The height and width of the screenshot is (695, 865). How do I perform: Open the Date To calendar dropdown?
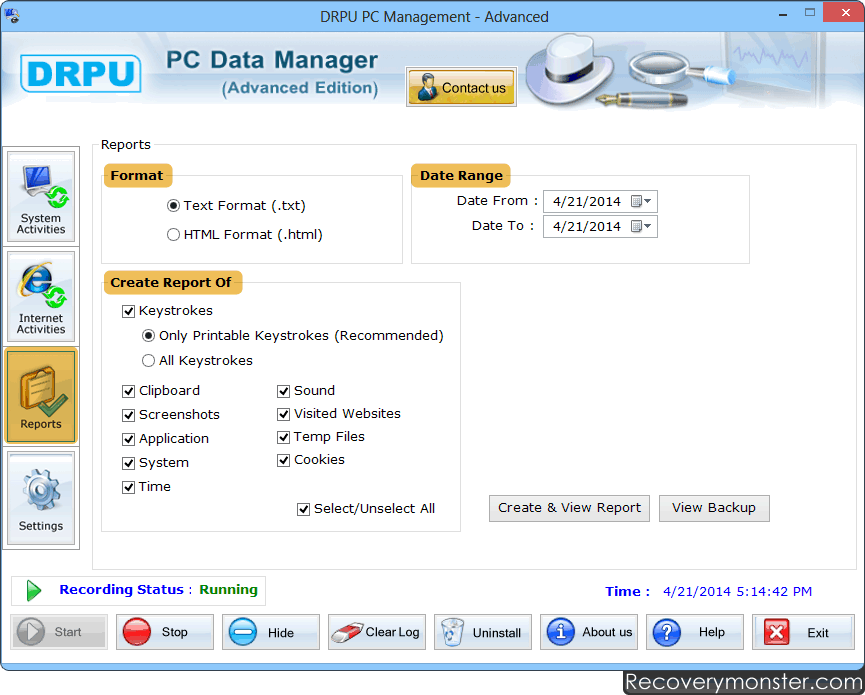[641, 226]
